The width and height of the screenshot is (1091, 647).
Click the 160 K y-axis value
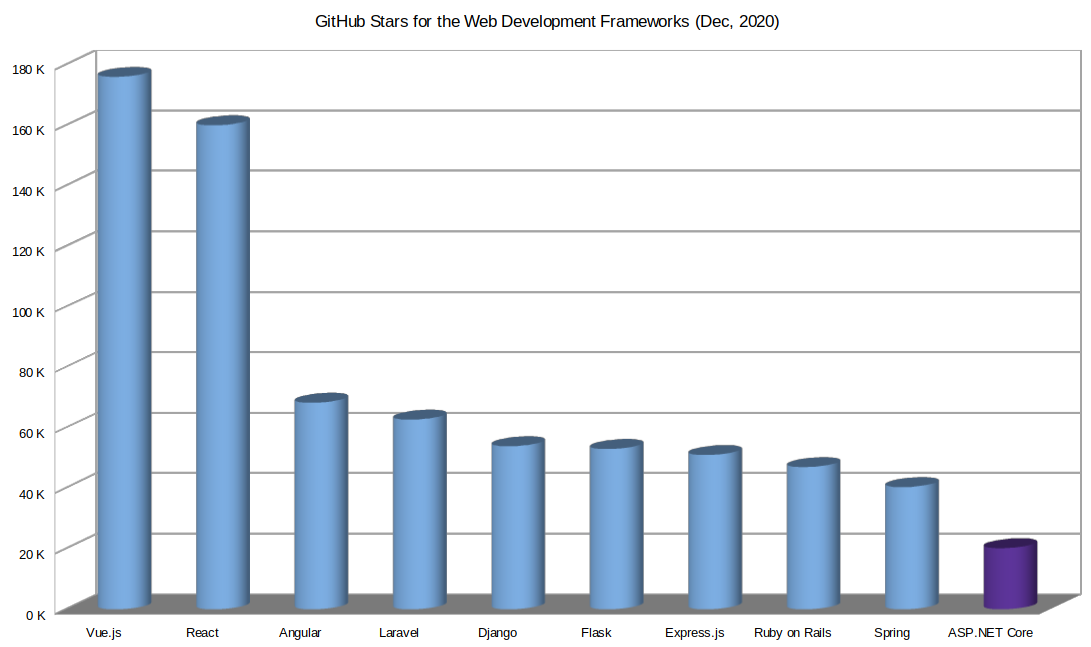click(29, 130)
